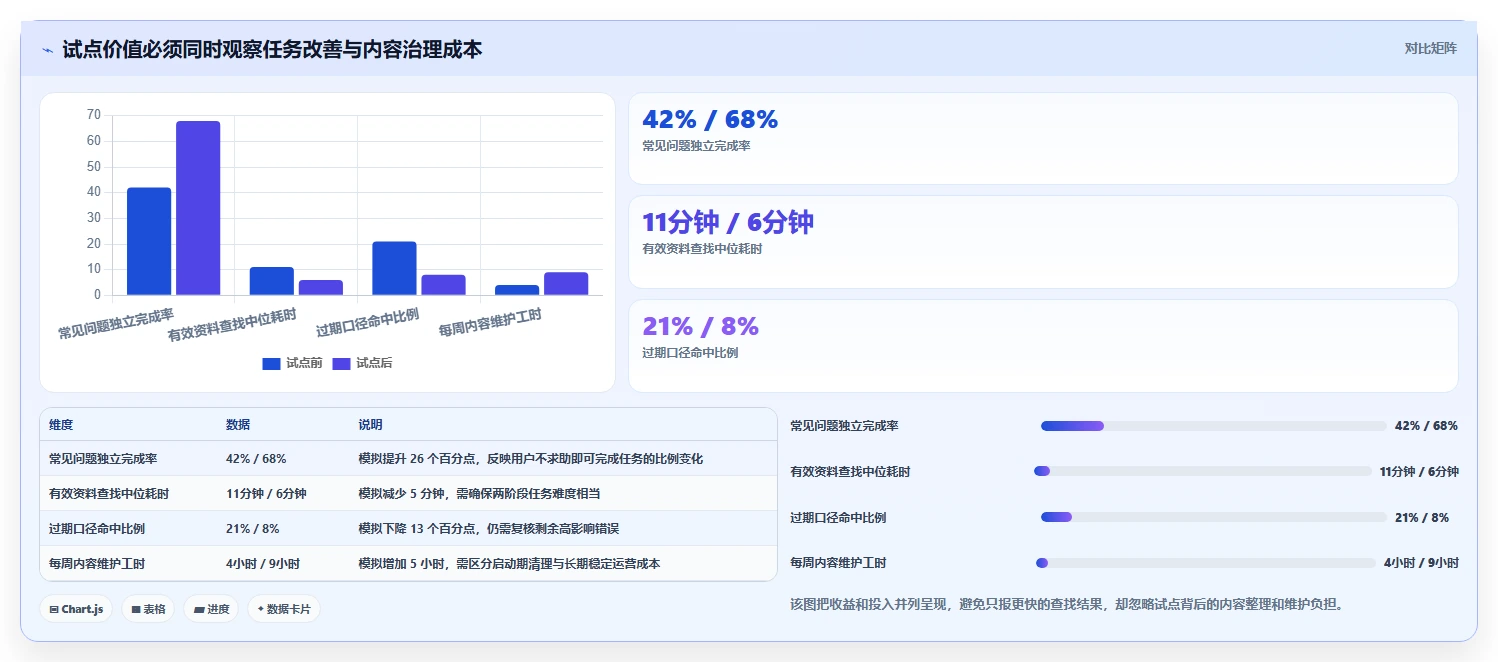Click the page title 试点价值必须同时观察
This screenshot has width=1498, height=662.
coord(272,49)
